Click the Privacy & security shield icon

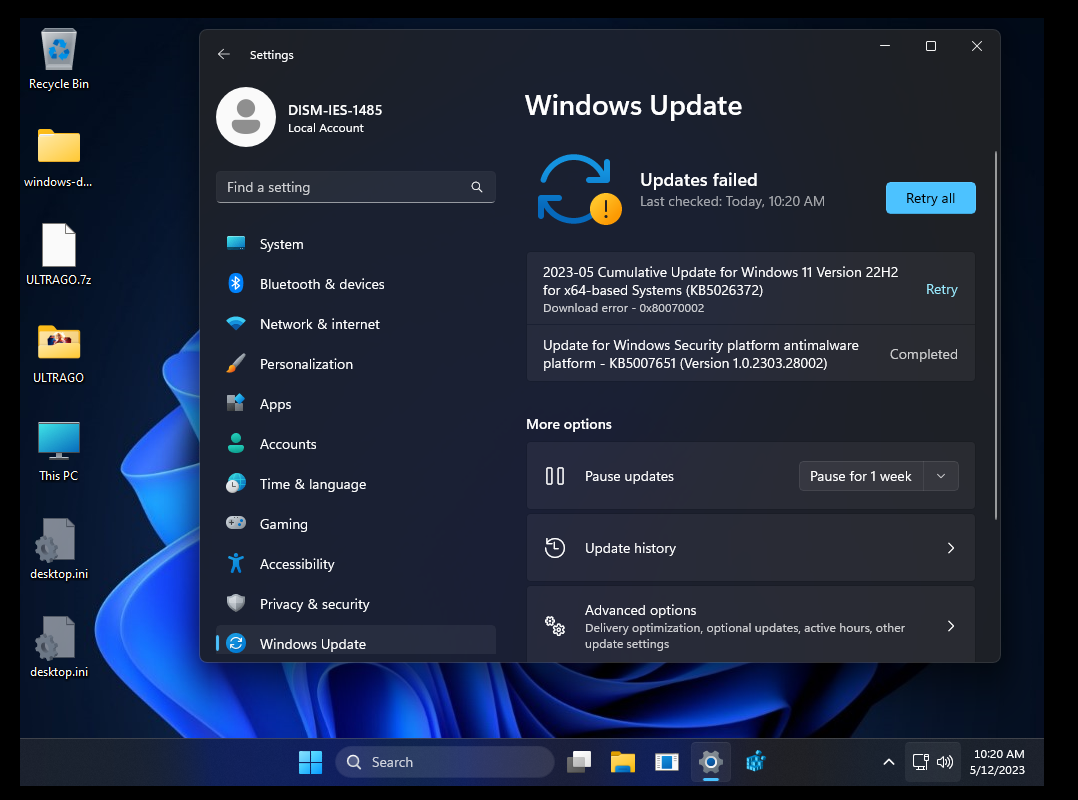pos(236,603)
